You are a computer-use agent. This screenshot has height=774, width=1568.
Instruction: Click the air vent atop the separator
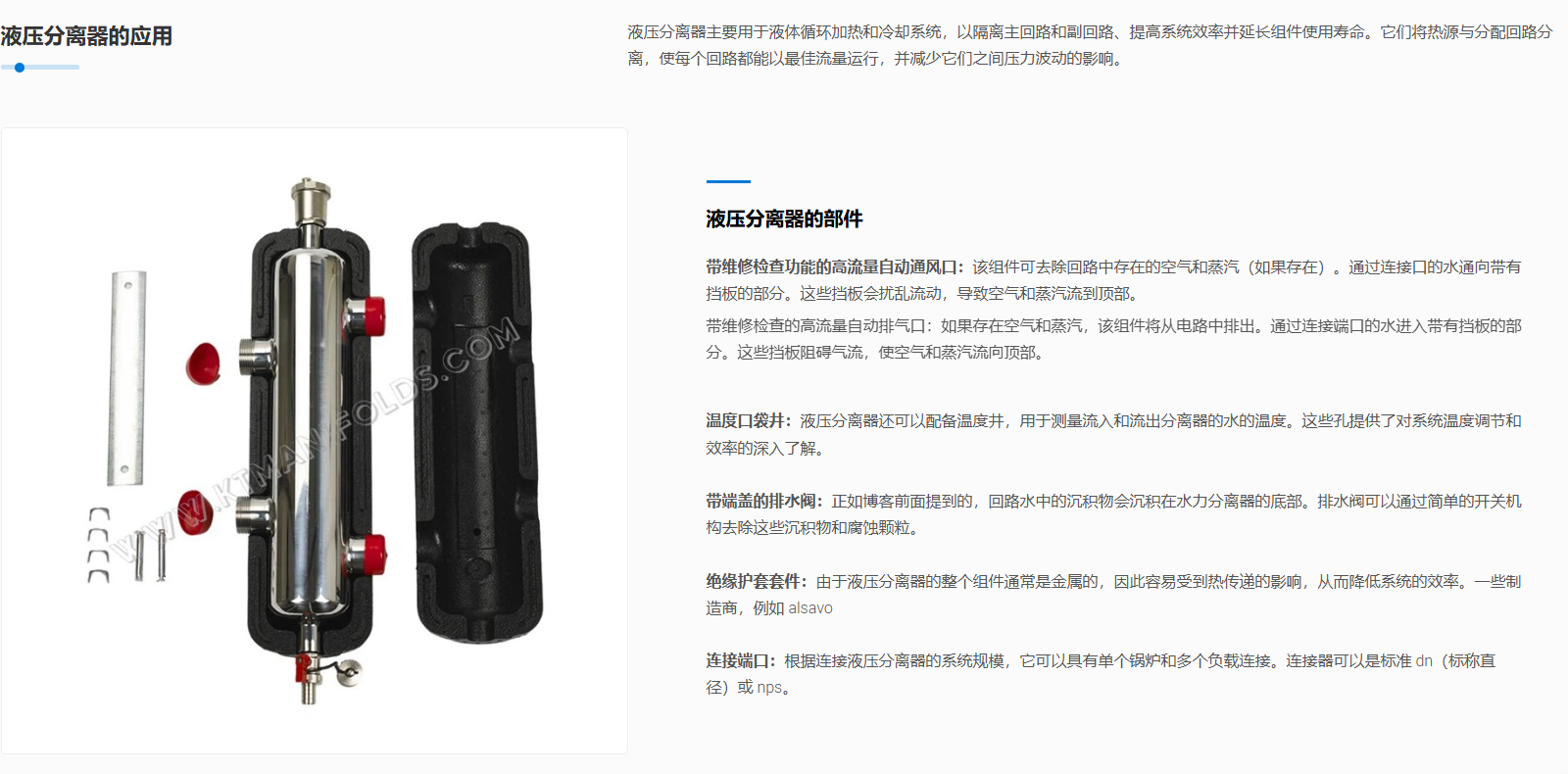310,203
